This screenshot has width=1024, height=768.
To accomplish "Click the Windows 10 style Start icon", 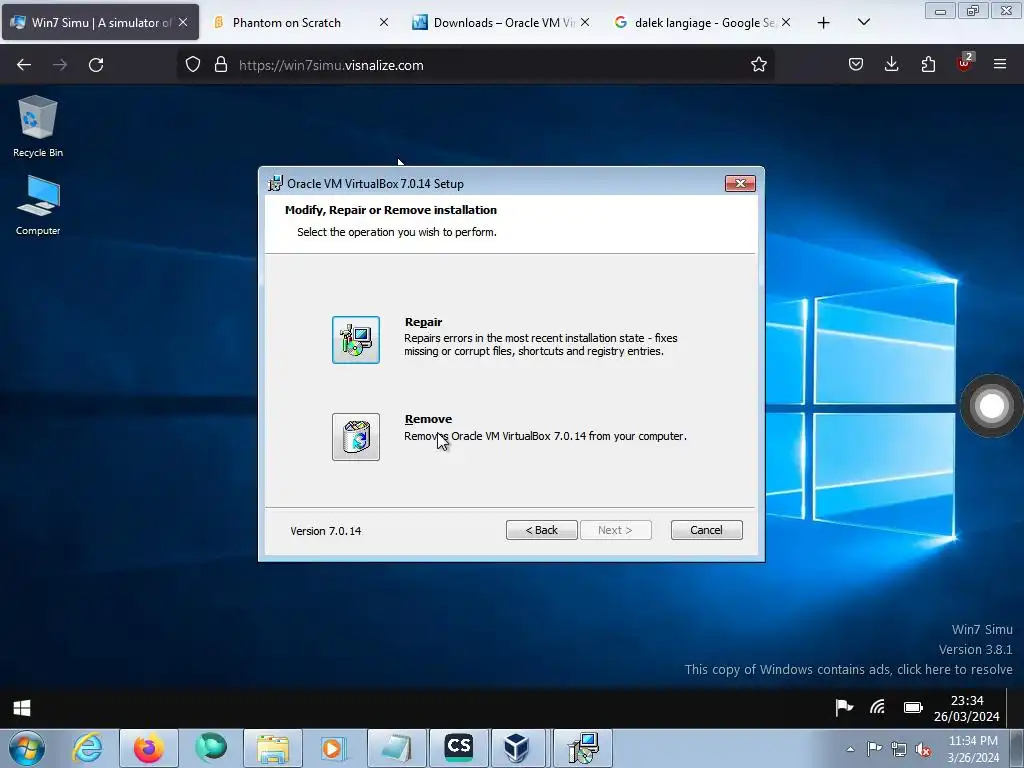I will [x=22, y=709].
